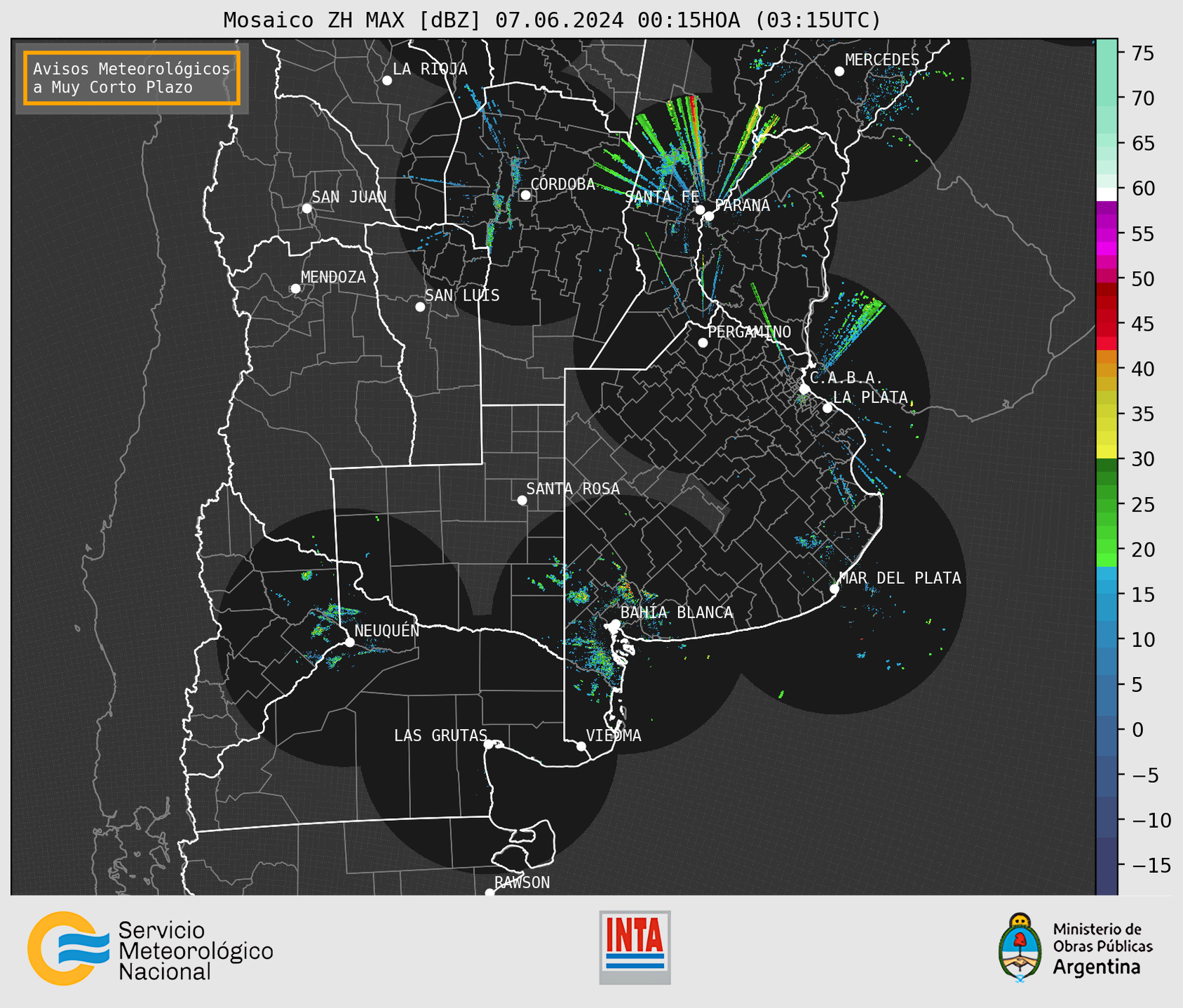Click the BAHÍA BLANCA label text

tap(677, 613)
